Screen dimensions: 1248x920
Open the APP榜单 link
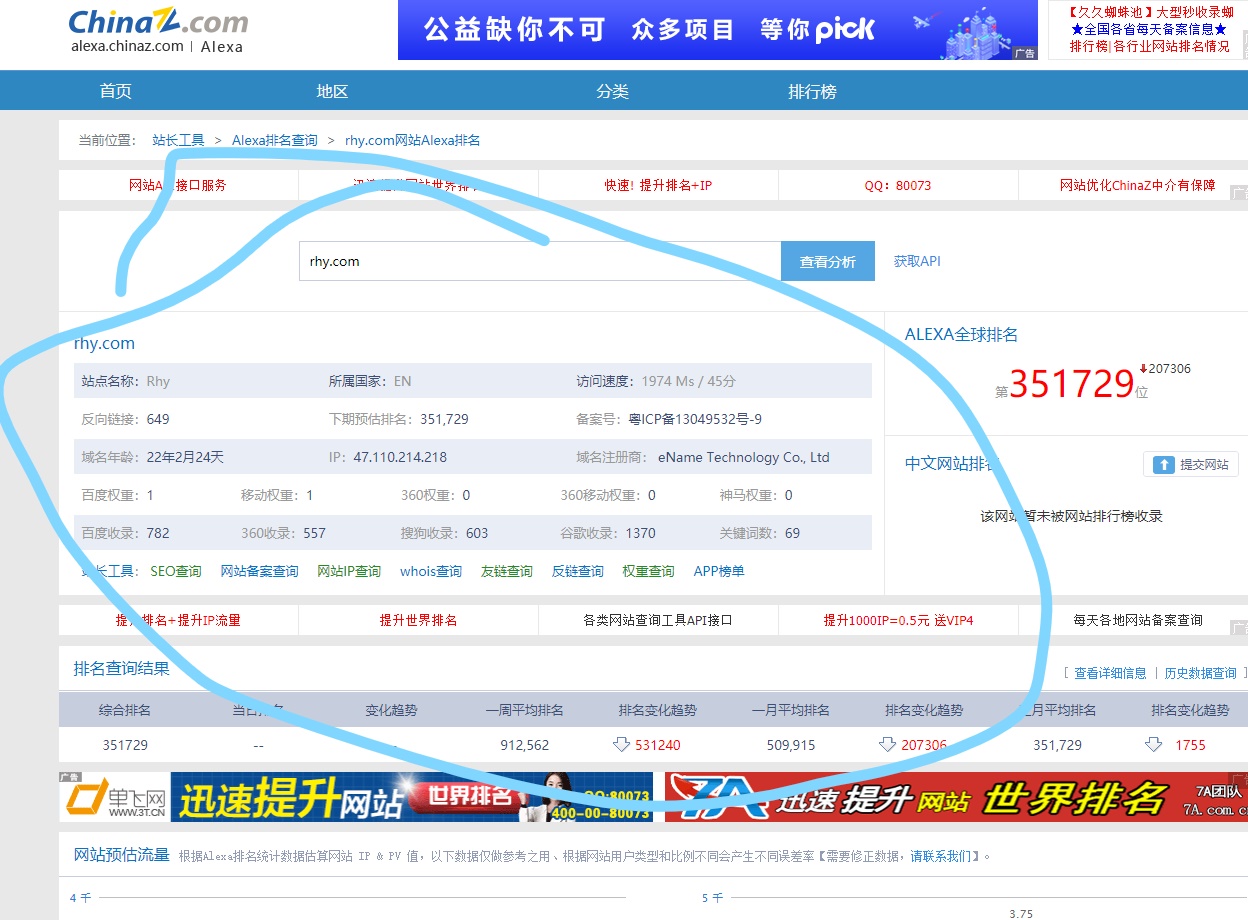(719, 571)
